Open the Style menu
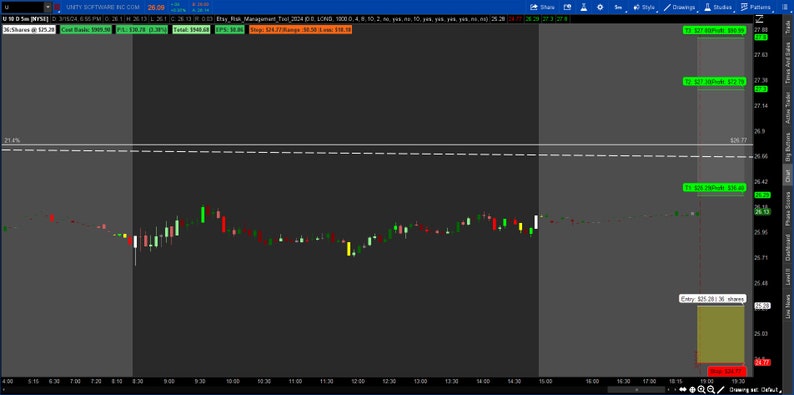Image resolution: width=794 pixels, height=395 pixels. point(644,7)
